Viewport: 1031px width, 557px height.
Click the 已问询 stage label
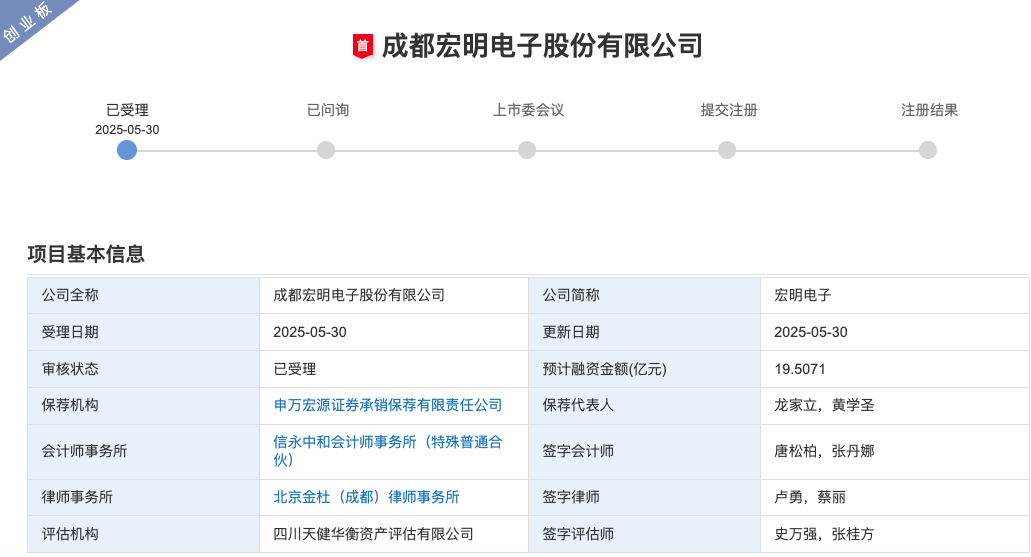(x=327, y=110)
